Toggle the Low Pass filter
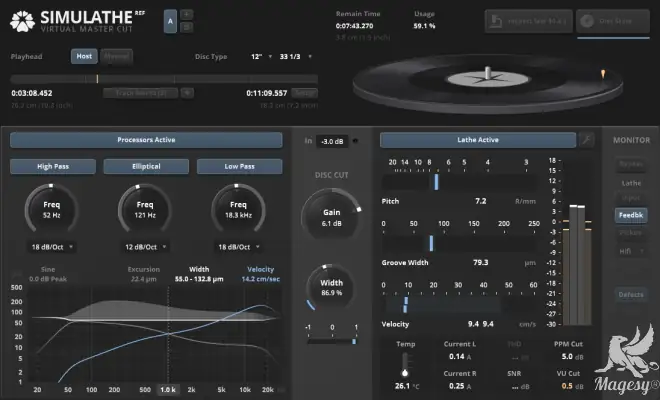The height and width of the screenshot is (400, 660). click(x=240, y=166)
